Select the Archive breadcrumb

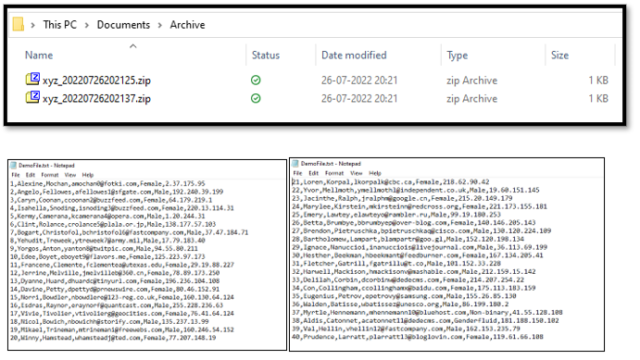187,25
